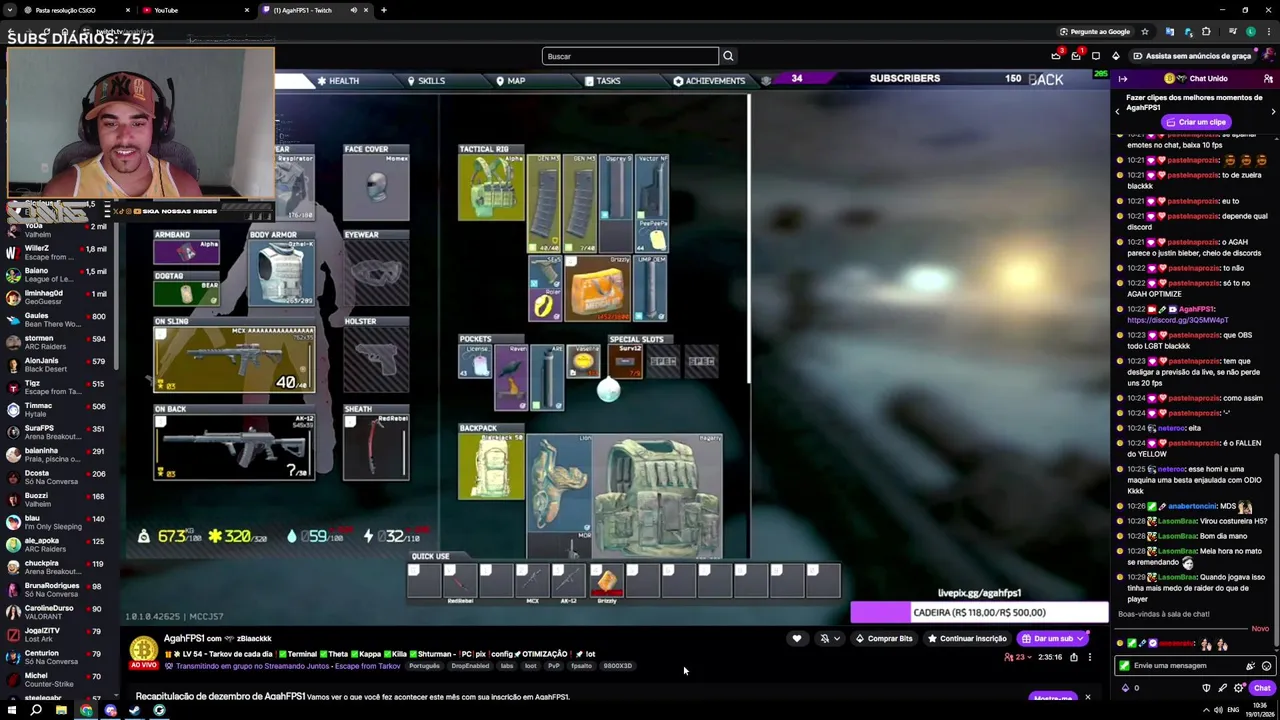Open Chrome three-dot menu
1280x720 pixels.
[x=1269, y=31]
